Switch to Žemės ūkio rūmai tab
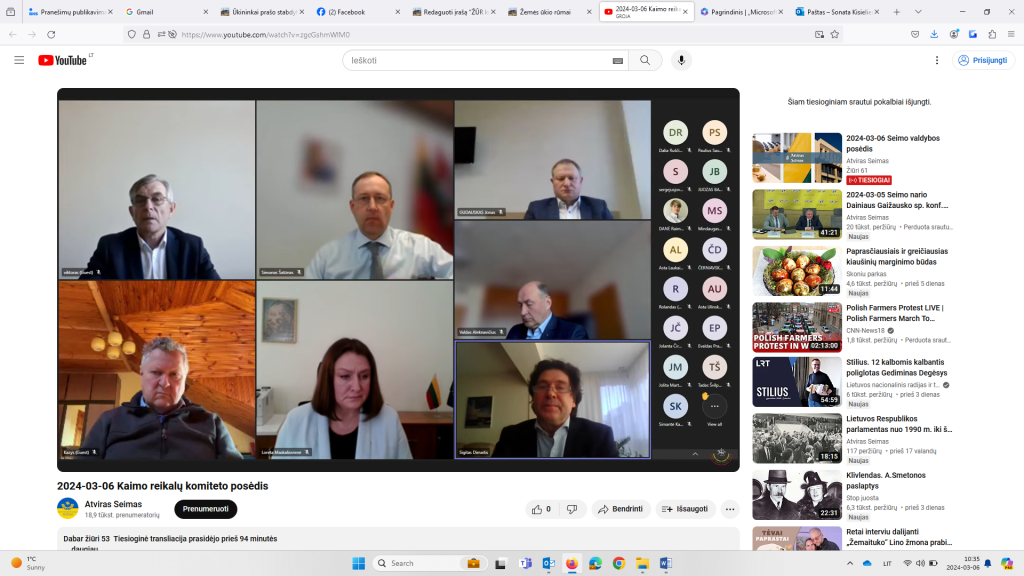This screenshot has width=1024, height=576. (x=547, y=12)
